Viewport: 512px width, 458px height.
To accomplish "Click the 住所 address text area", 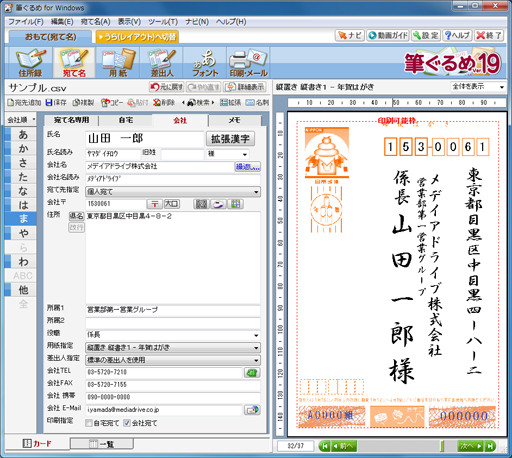I will 173,257.
